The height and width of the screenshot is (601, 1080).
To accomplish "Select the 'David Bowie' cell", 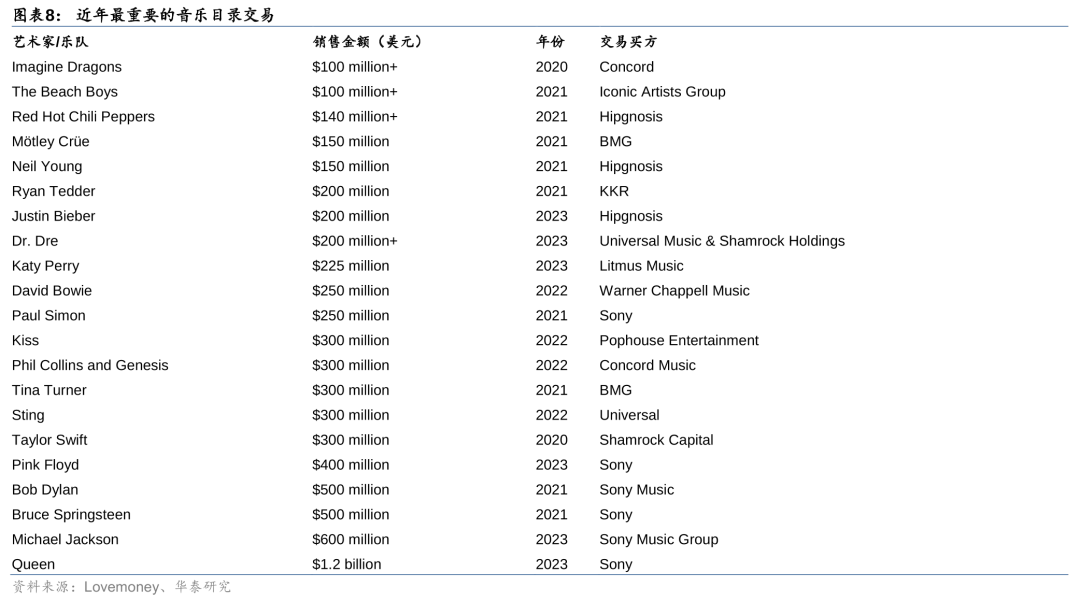I will pyautogui.click(x=52, y=291).
